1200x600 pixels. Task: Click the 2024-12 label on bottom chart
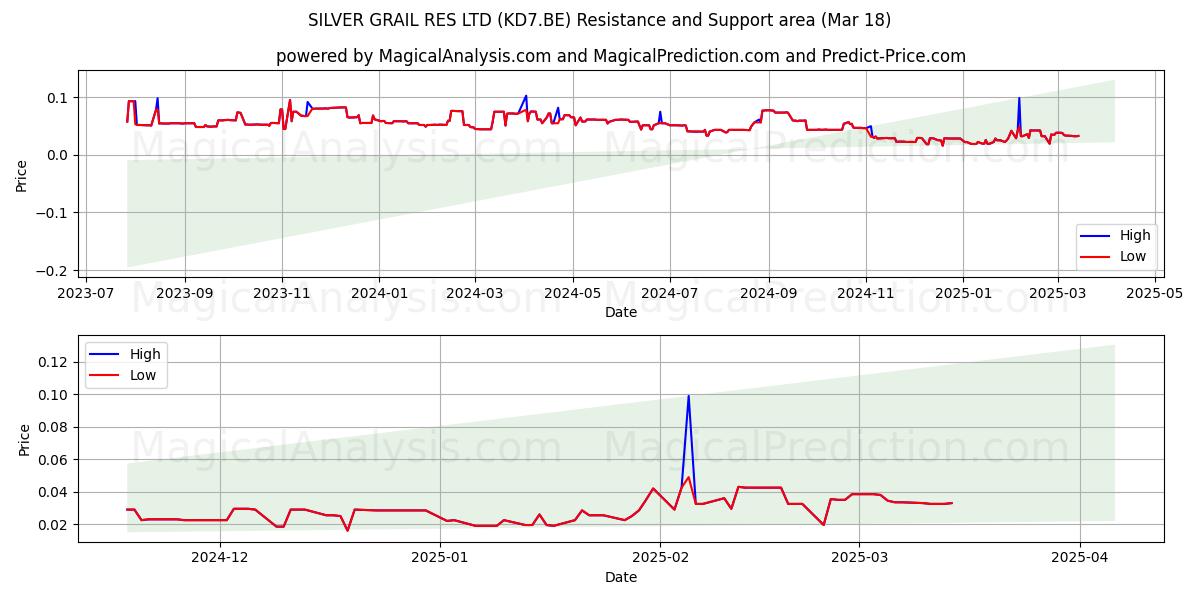point(220,559)
